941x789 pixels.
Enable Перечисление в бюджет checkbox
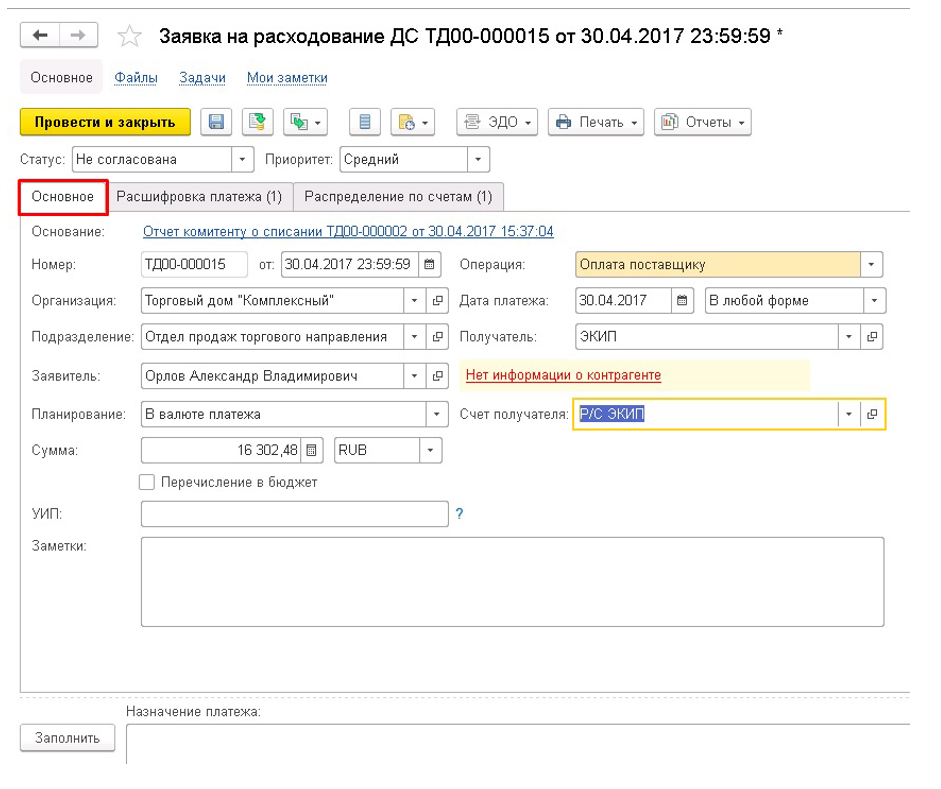(147, 482)
